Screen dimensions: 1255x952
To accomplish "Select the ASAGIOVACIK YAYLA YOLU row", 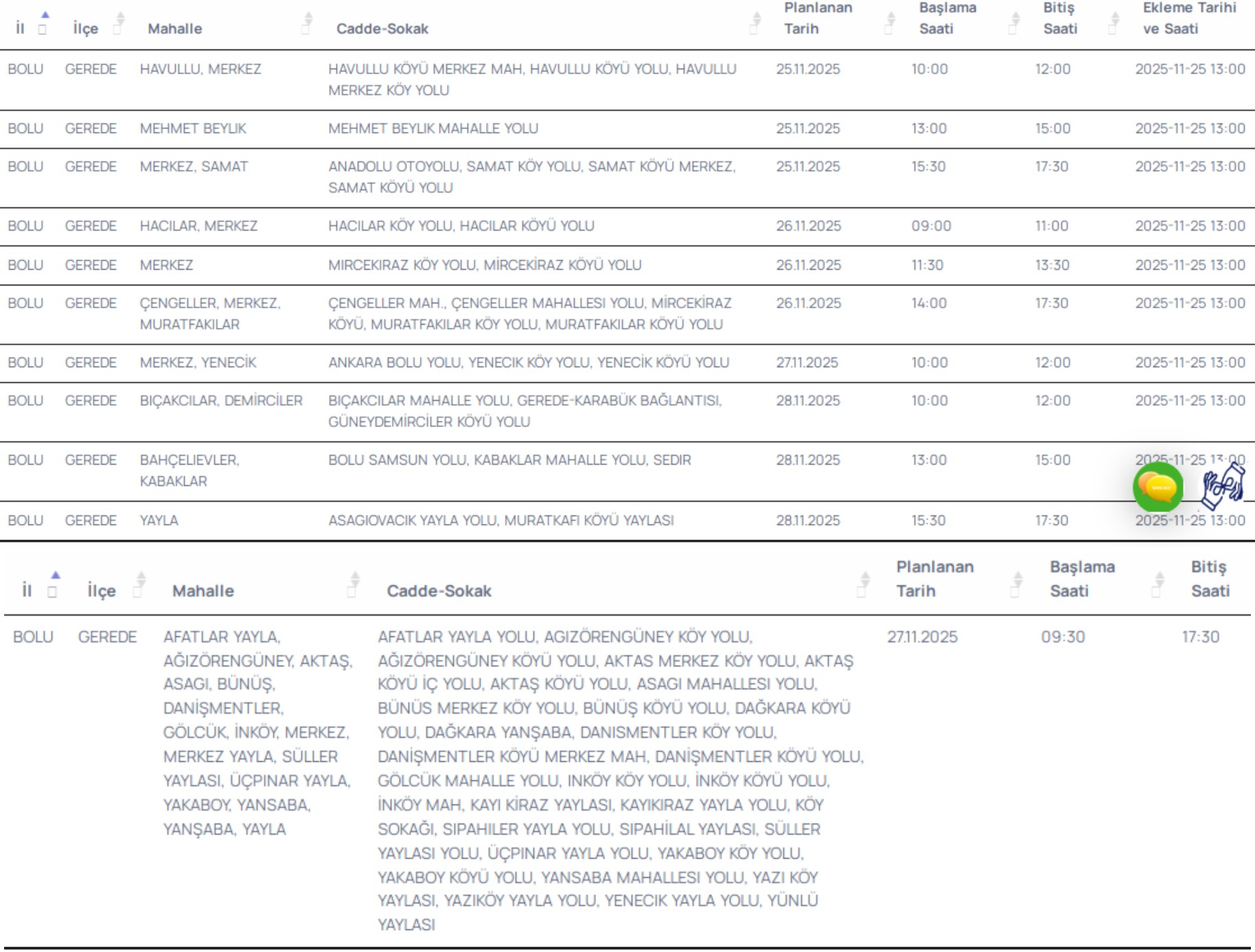I will click(x=500, y=520).
